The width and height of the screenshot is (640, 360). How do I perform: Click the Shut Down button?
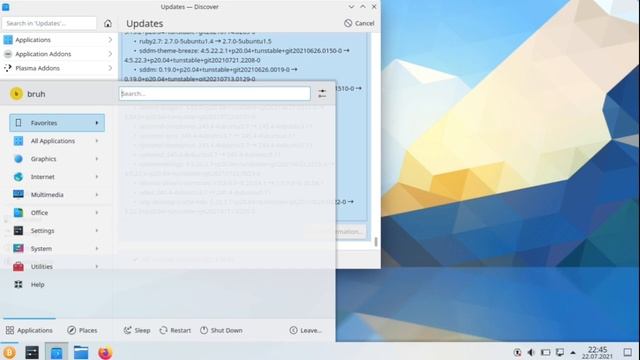[x=221, y=330]
